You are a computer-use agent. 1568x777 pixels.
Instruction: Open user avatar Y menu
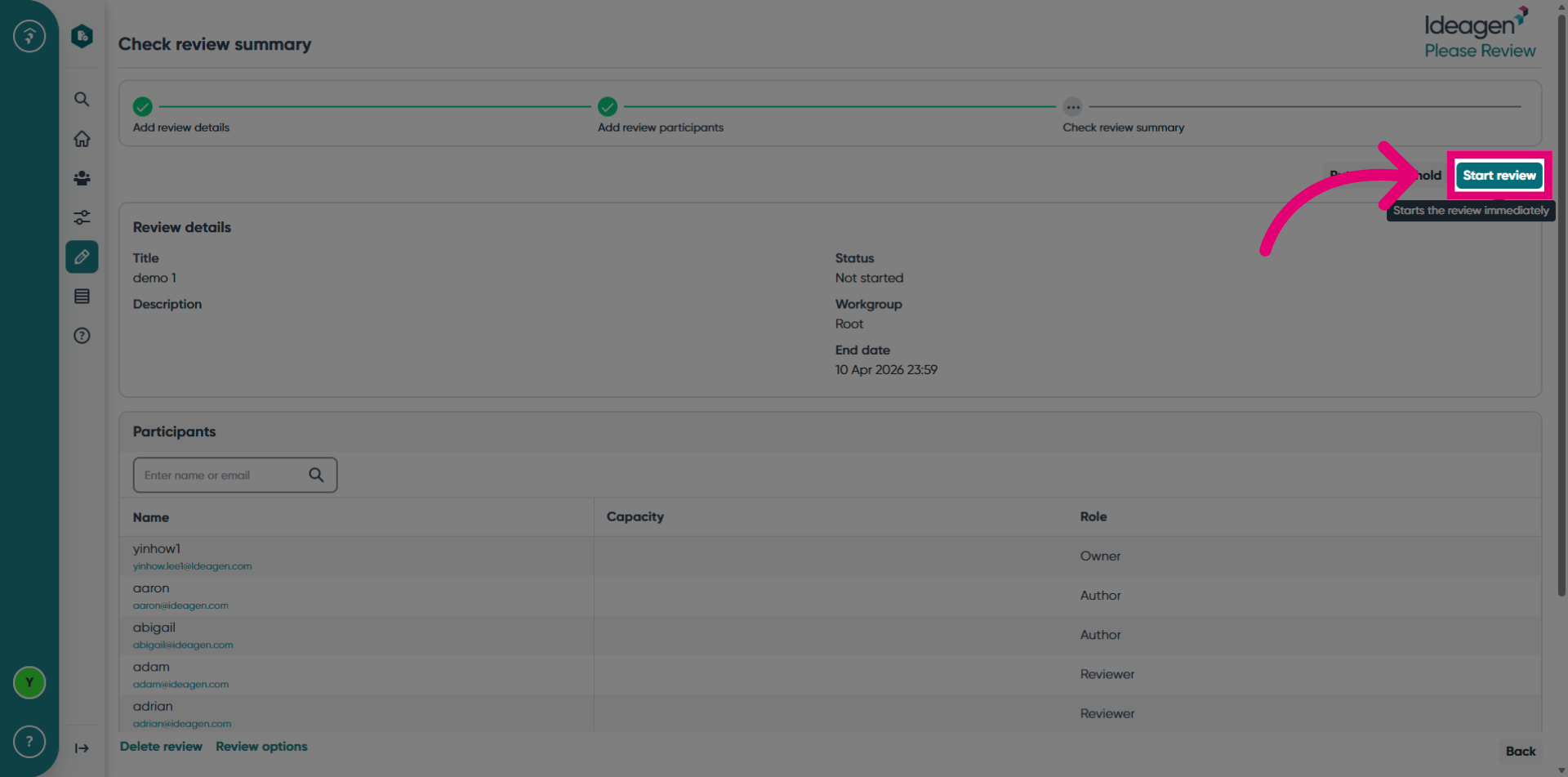tap(29, 682)
